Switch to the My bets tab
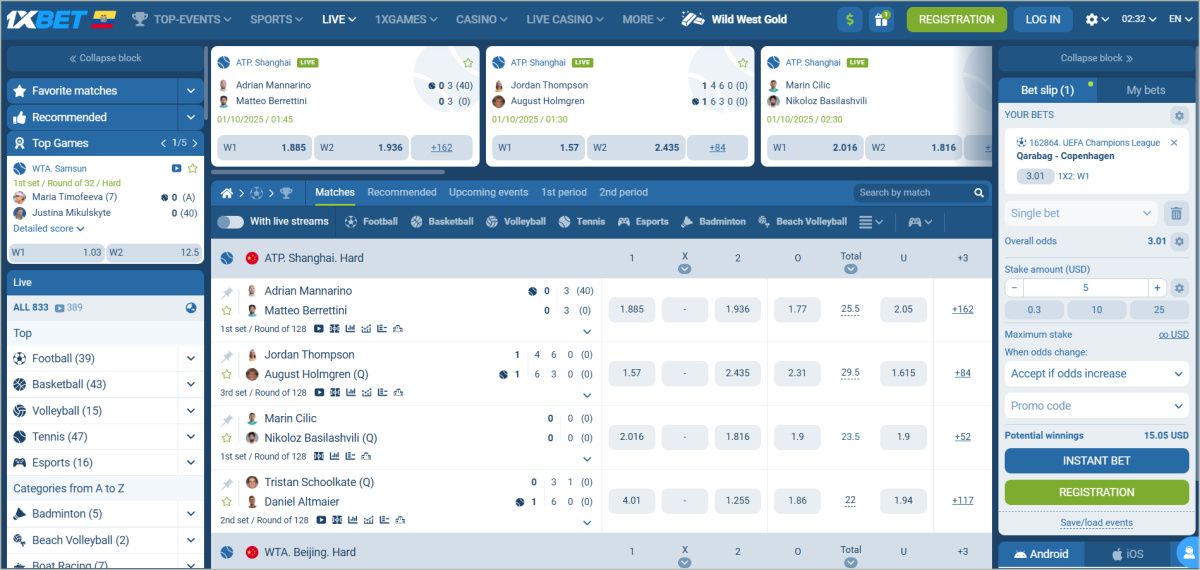The height and width of the screenshot is (570, 1200). pos(1145,90)
